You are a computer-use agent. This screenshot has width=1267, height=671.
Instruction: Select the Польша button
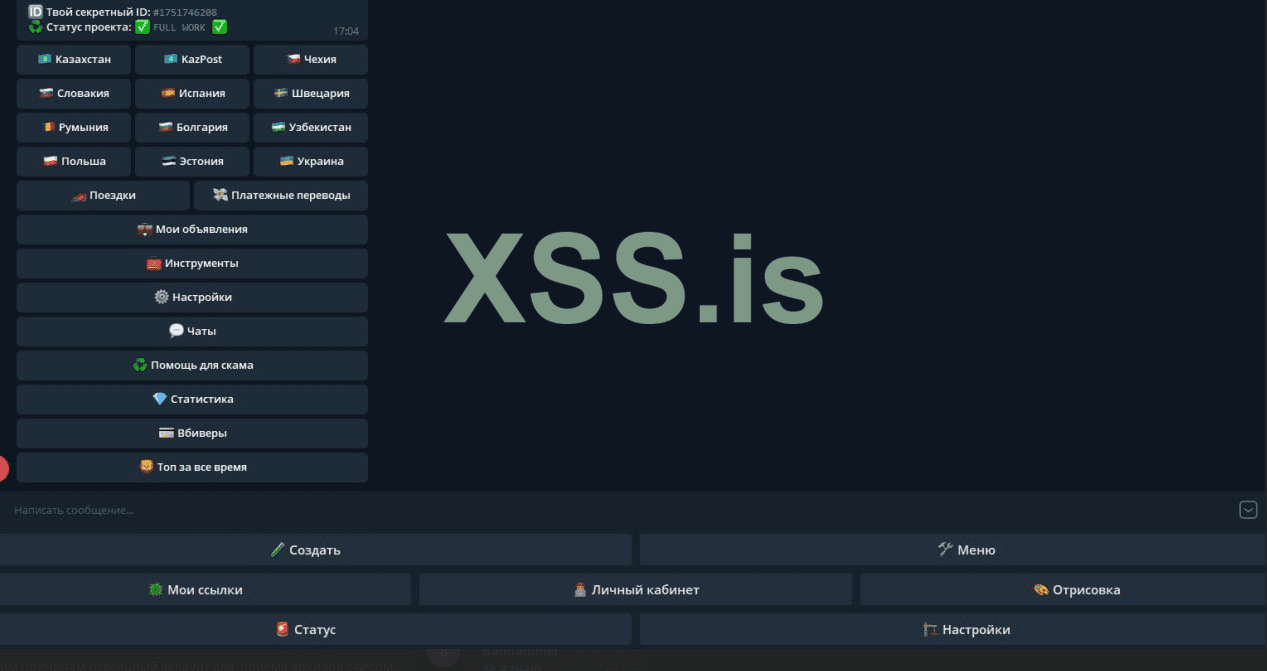(x=75, y=161)
